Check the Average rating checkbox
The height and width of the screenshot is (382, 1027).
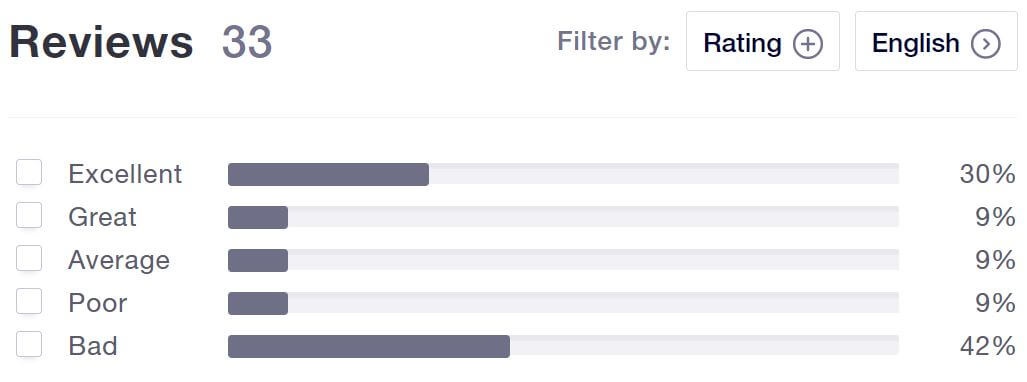coord(29,259)
